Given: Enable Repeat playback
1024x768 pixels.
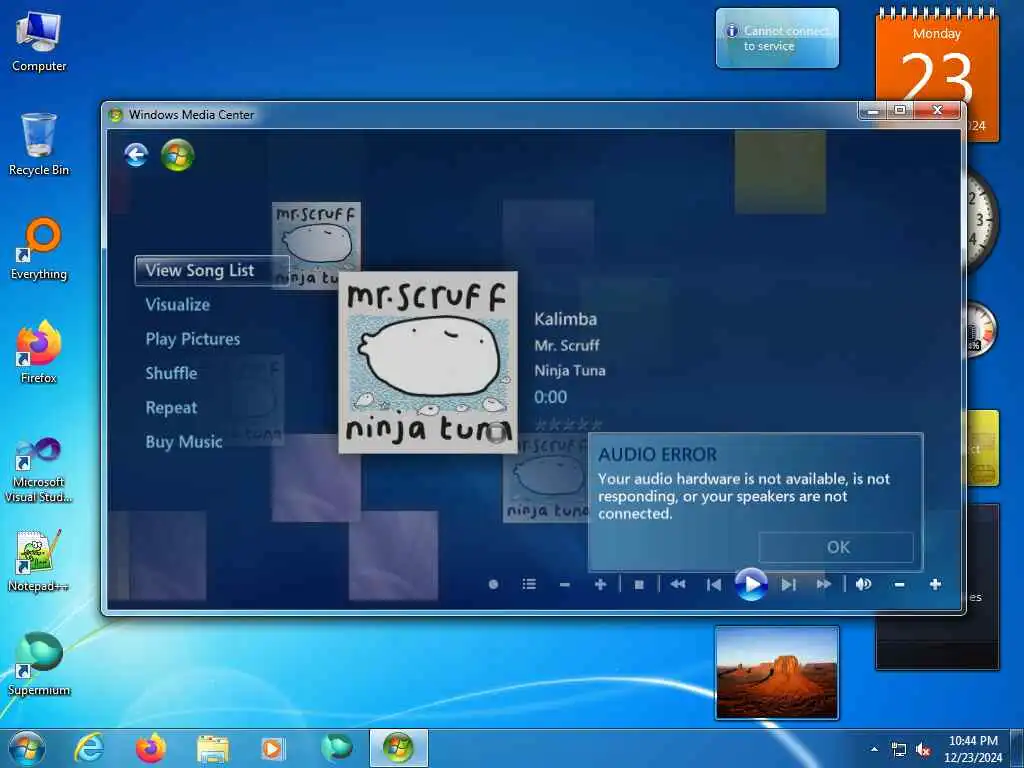Looking at the screenshot, I should pos(171,408).
